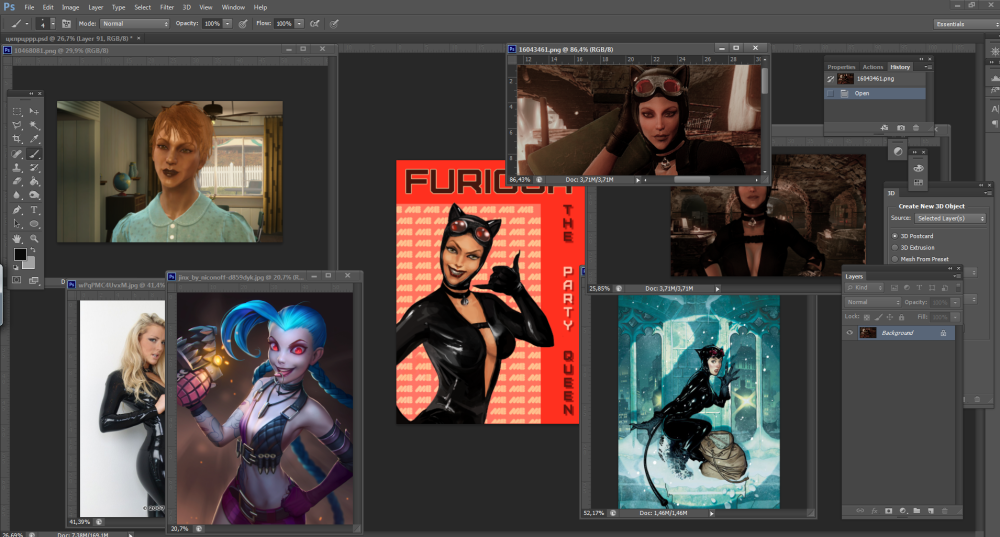1000x537 pixels.
Task: Select the Ellipse shape tool
Action: [x=34, y=224]
